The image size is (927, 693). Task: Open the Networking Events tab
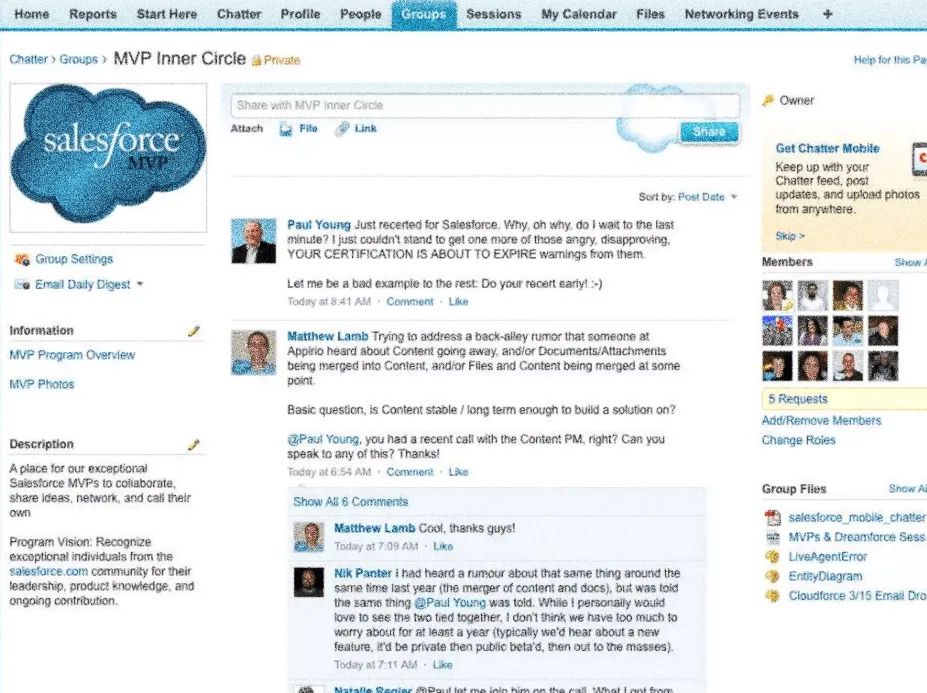coord(741,14)
